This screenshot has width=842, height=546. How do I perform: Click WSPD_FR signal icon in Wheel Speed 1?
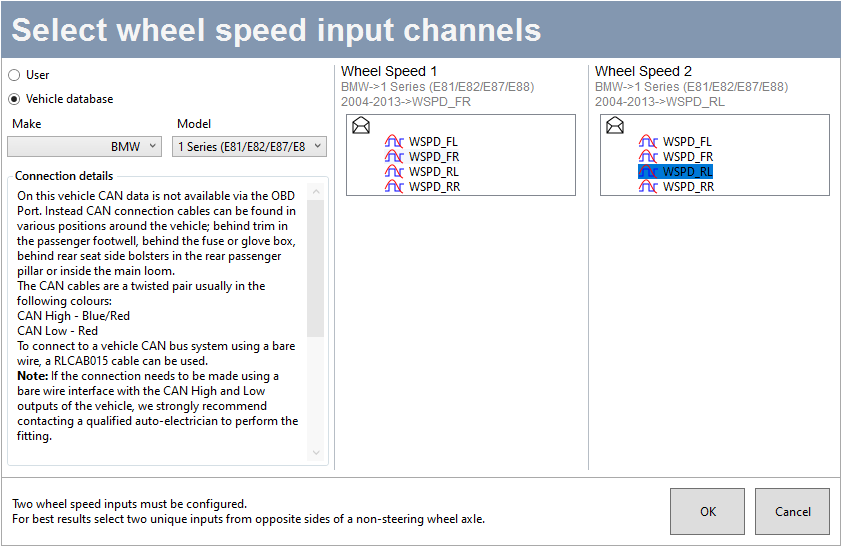395,157
